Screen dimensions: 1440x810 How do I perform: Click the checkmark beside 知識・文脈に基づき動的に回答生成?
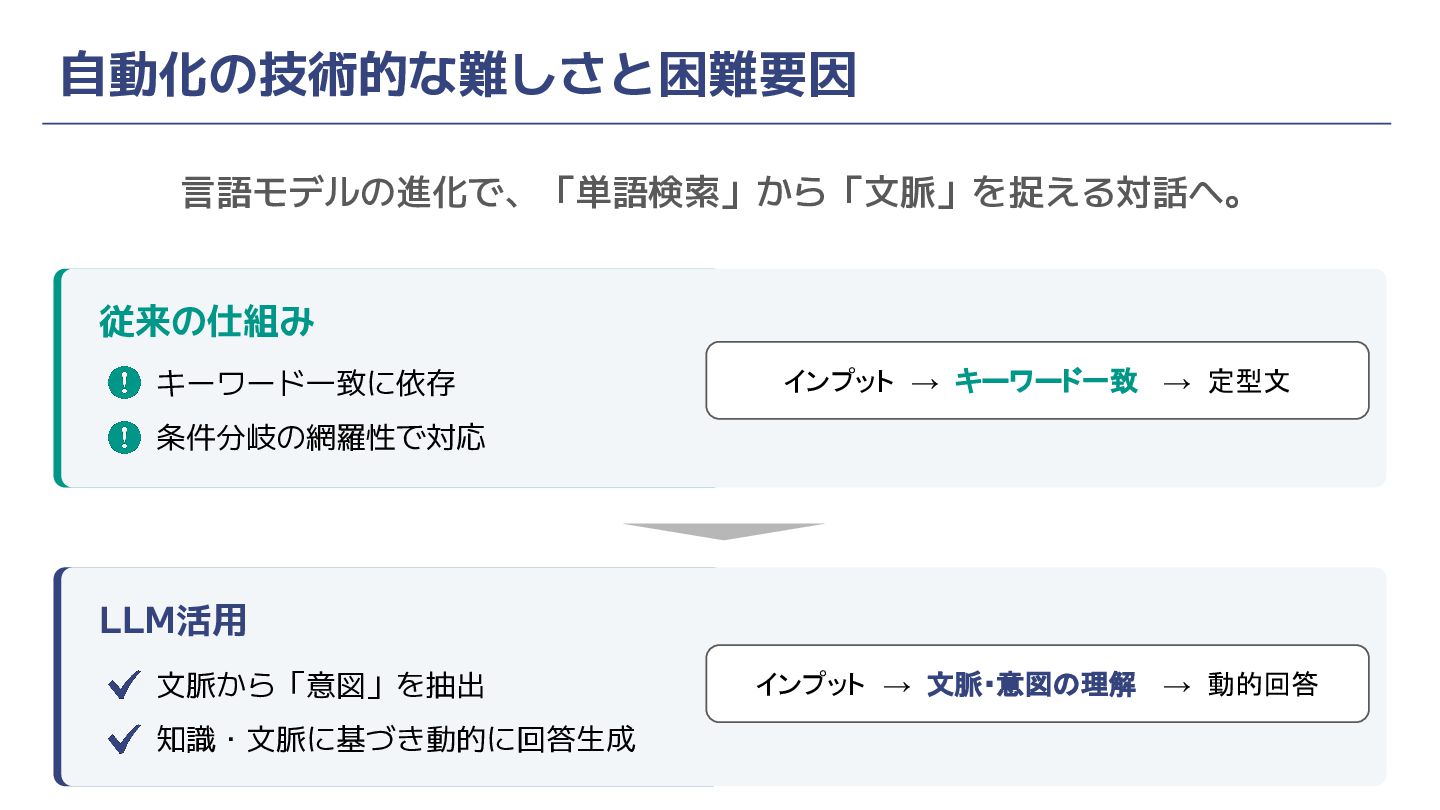point(124,740)
